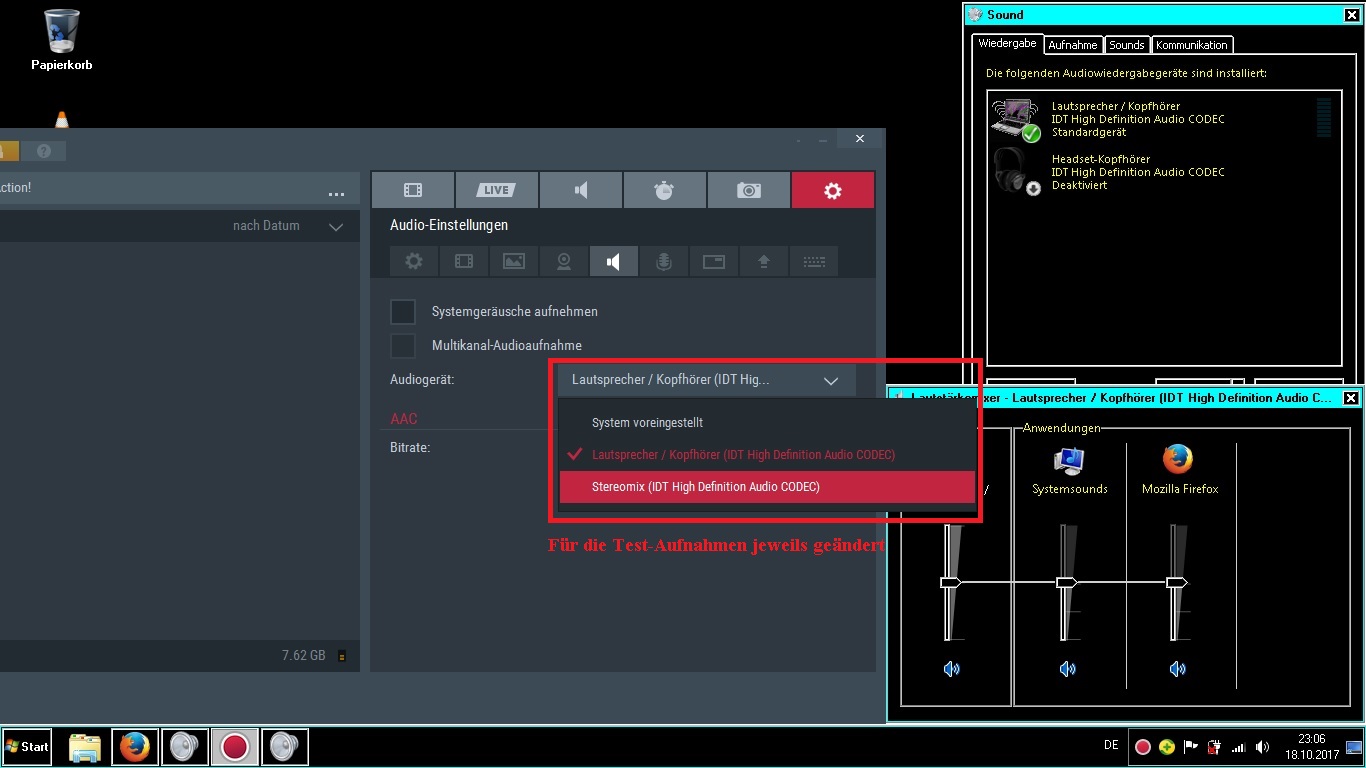Click the red record tray icon
The height and width of the screenshot is (768, 1366).
point(1142,747)
